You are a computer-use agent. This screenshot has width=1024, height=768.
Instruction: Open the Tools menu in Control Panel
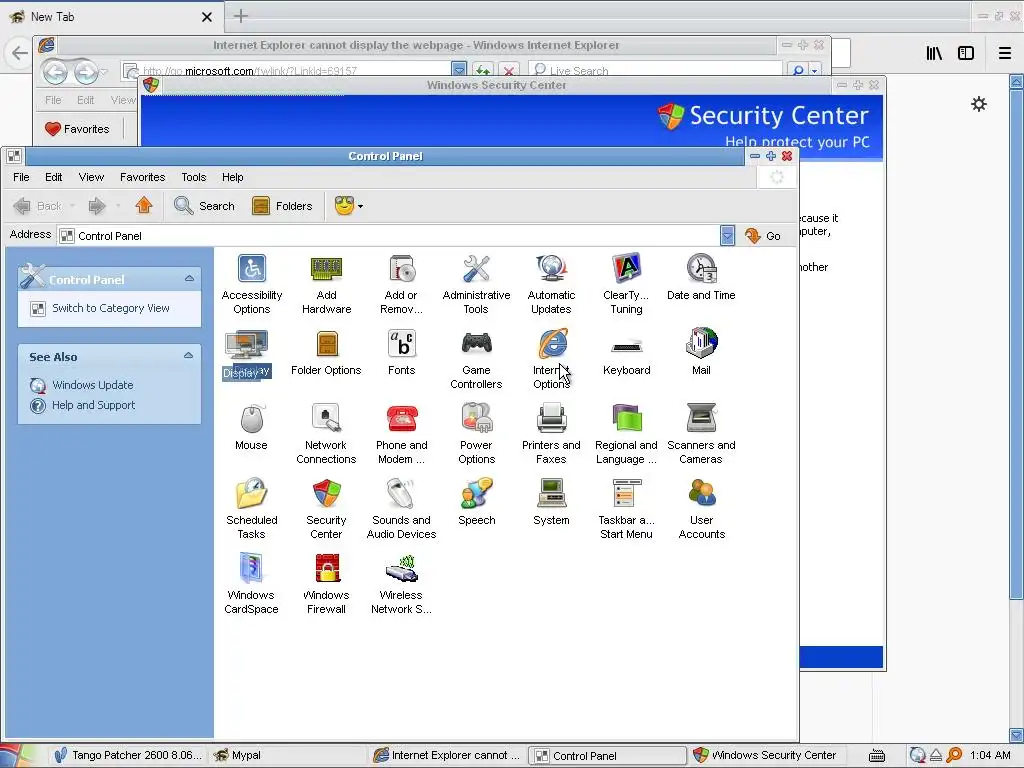pos(193,177)
